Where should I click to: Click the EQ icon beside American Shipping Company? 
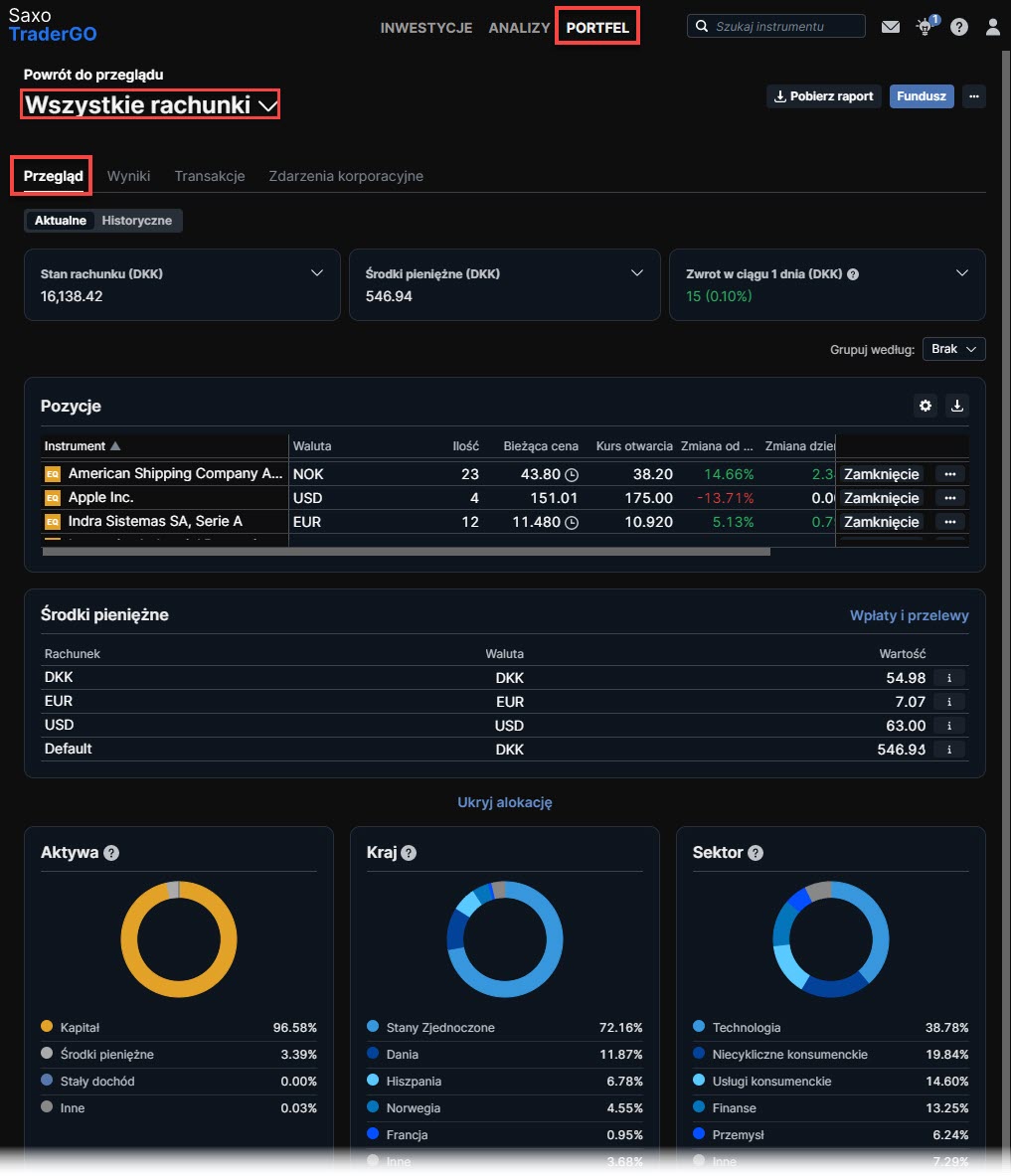53,474
